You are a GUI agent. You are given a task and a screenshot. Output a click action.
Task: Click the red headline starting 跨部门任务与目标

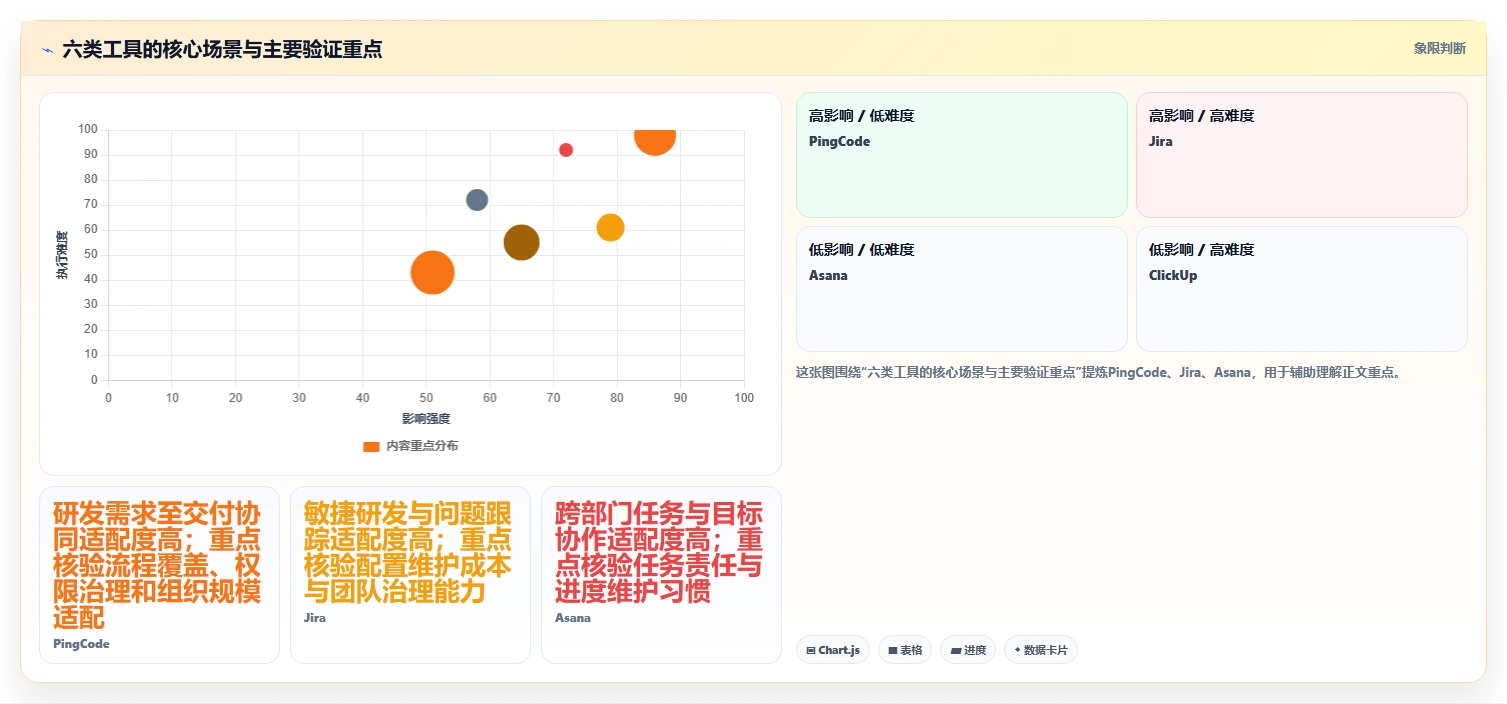coord(659,553)
